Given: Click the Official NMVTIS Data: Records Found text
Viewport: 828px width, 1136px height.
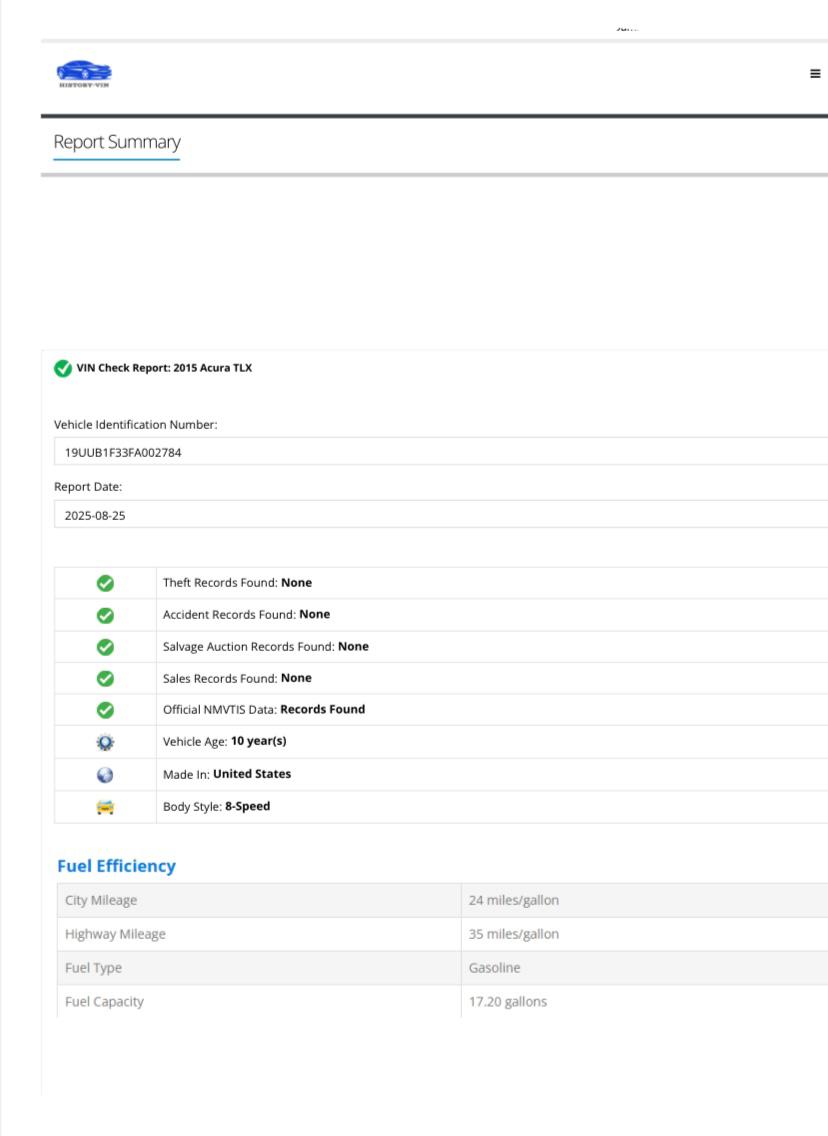Looking at the screenshot, I should [x=264, y=710].
